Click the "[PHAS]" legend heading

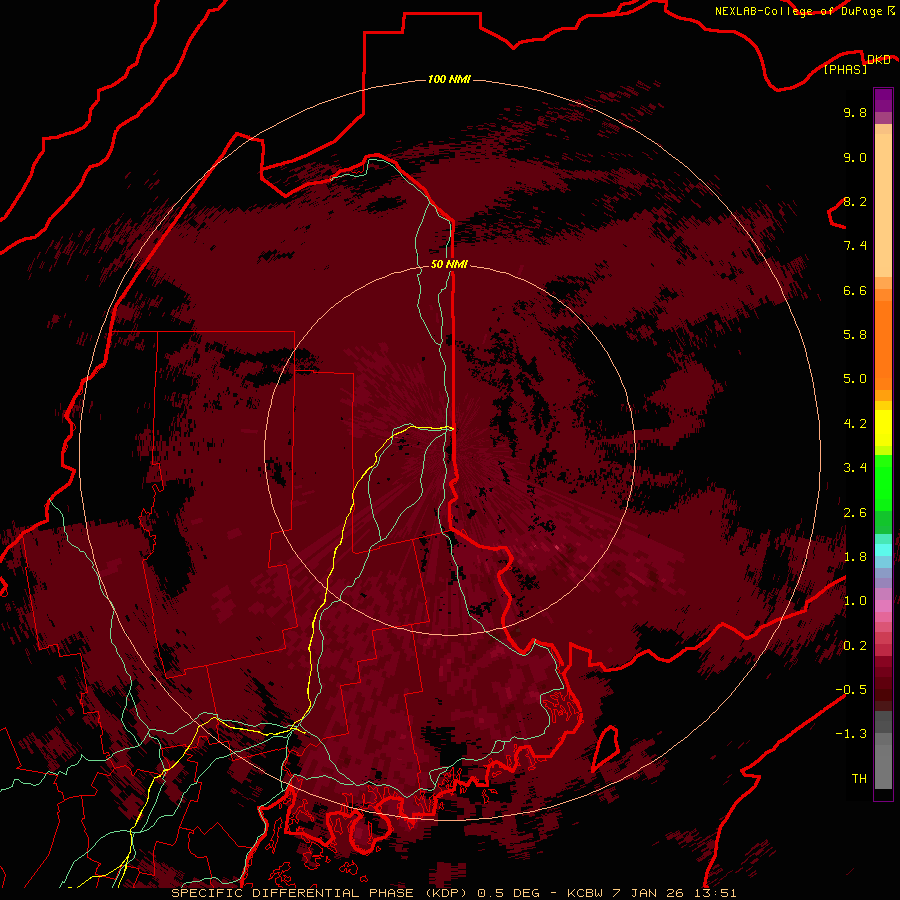click(845, 69)
